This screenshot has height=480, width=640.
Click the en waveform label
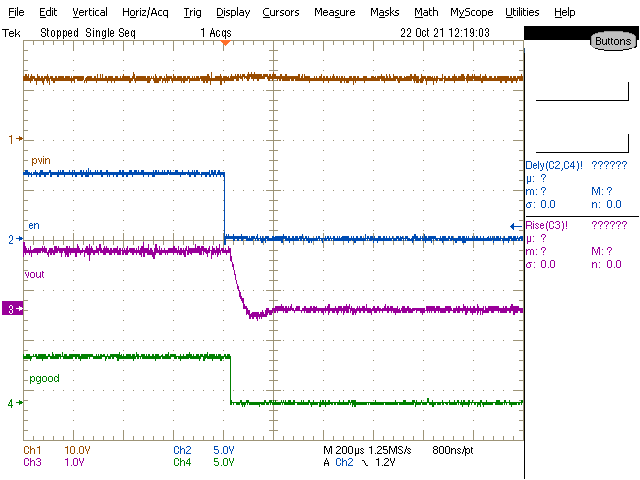click(x=34, y=225)
